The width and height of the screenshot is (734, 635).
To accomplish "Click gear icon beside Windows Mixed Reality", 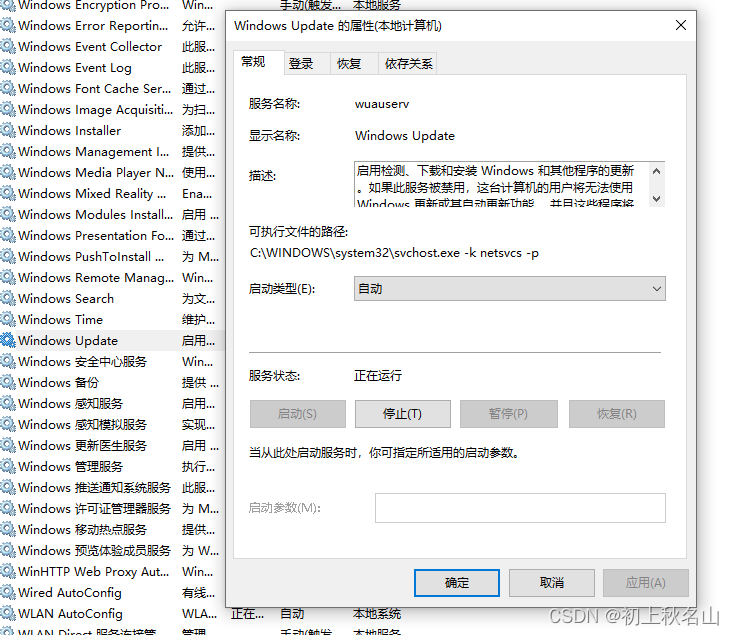I will [x=8, y=193].
